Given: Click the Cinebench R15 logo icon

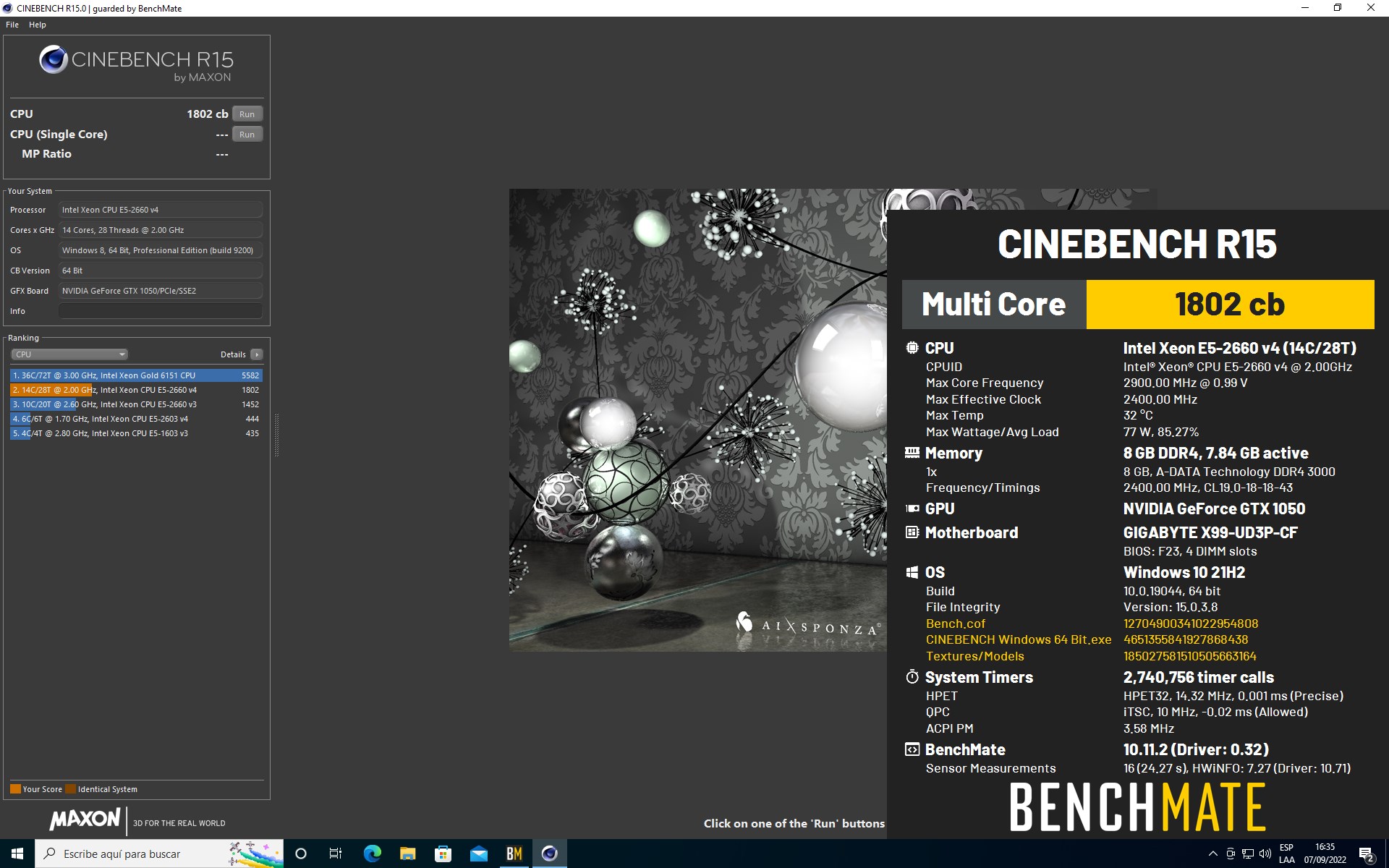Looking at the screenshot, I should [x=54, y=60].
